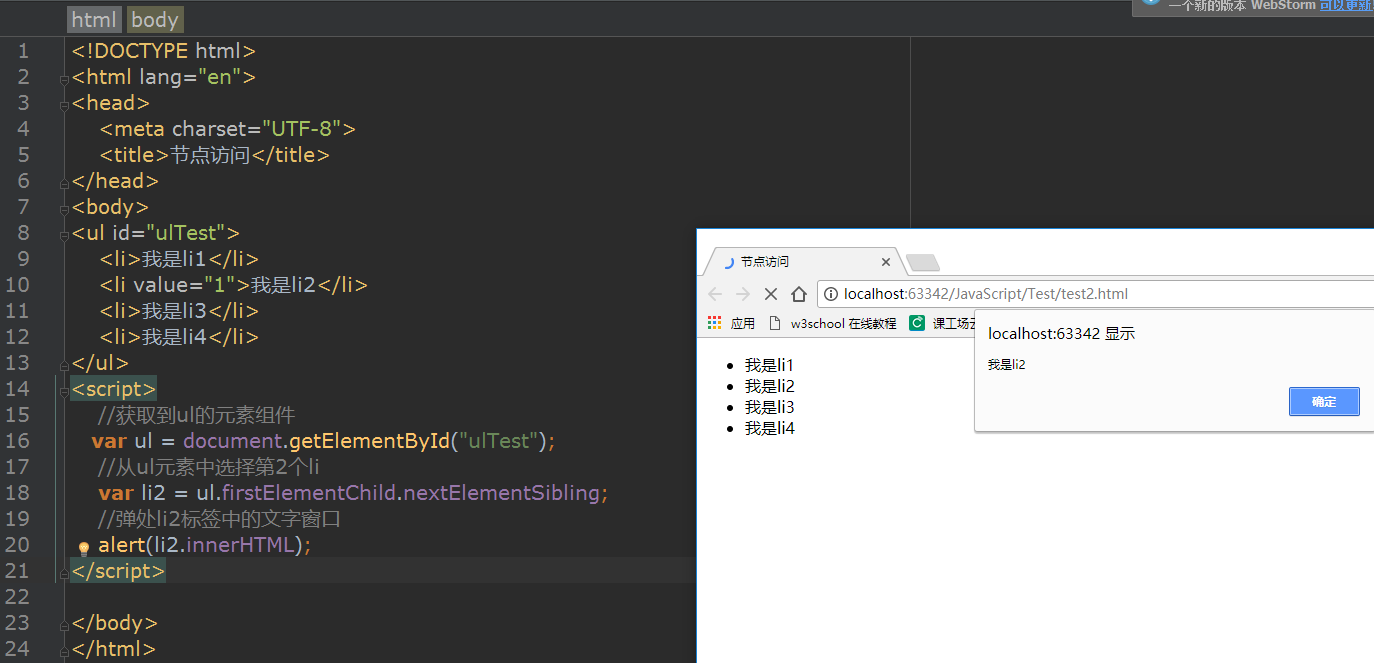This screenshot has height=663, width=1374.
Task: Click the comment 从ul元素中选择第2个li
Action: 208,467
